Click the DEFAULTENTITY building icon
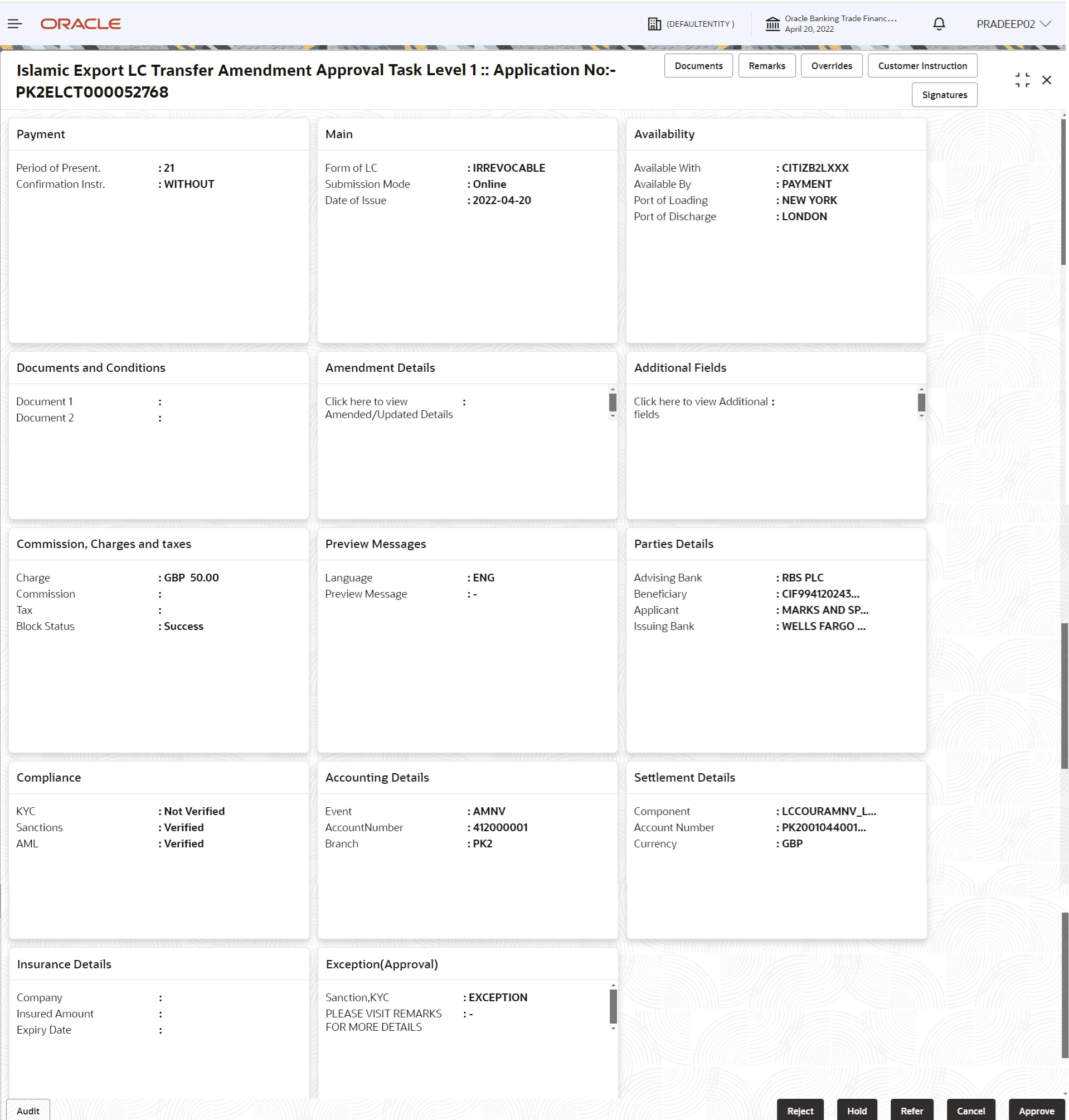The width and height of the screenshot is (1069, 1120). [x=654, y=23]
